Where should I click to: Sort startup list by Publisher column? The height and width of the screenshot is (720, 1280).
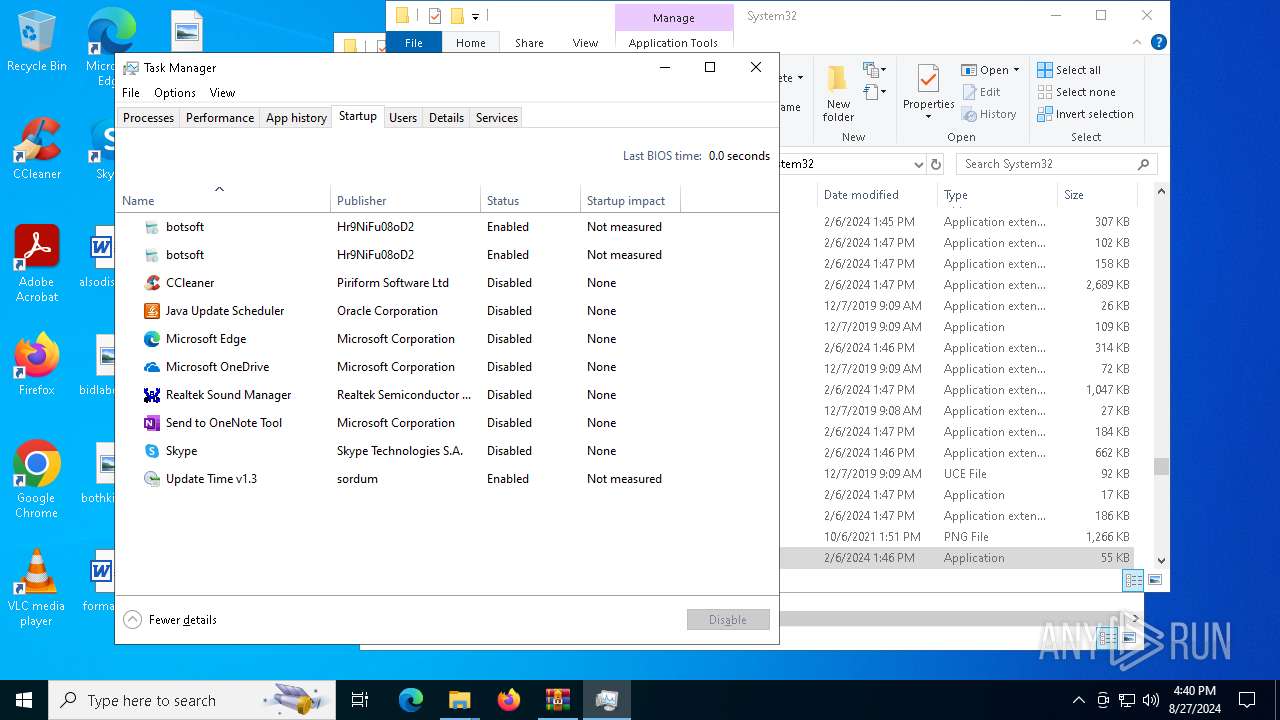point(405,201)
